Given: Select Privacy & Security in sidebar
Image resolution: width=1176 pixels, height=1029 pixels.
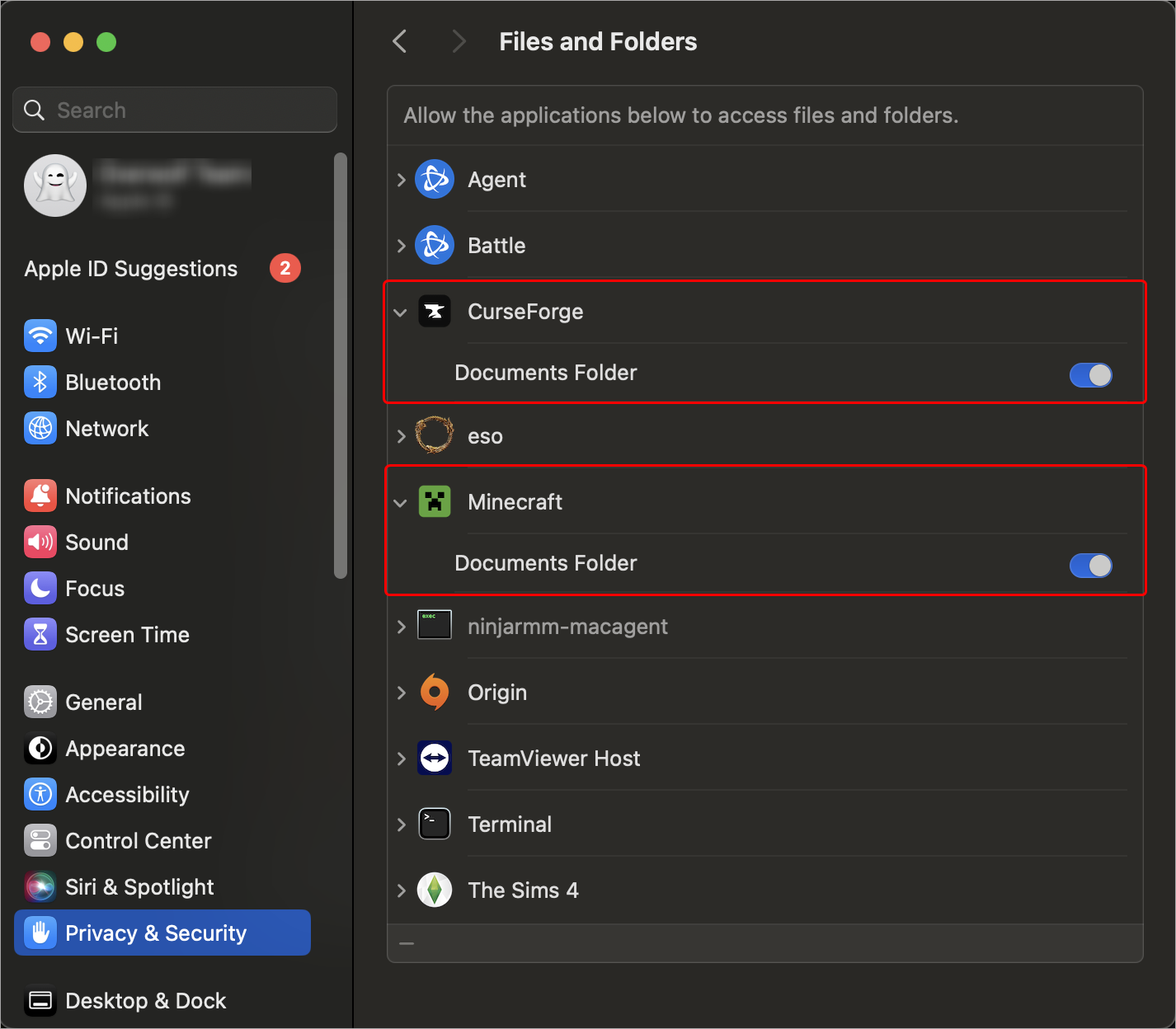Looking at the screenshot, I should [x=162, y=933].
